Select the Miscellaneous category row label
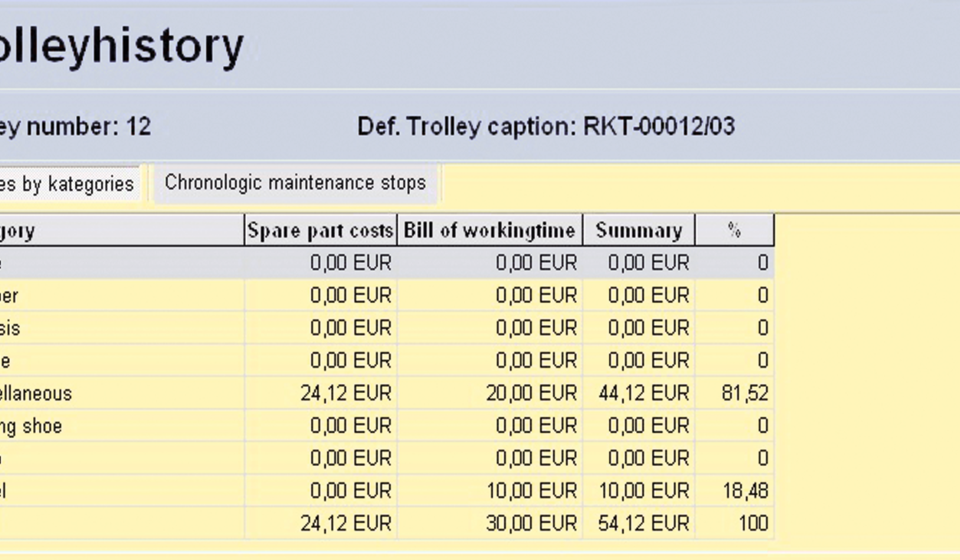This screenshot has height=560, width=960. pyautogui.click(x=37, y=394)
